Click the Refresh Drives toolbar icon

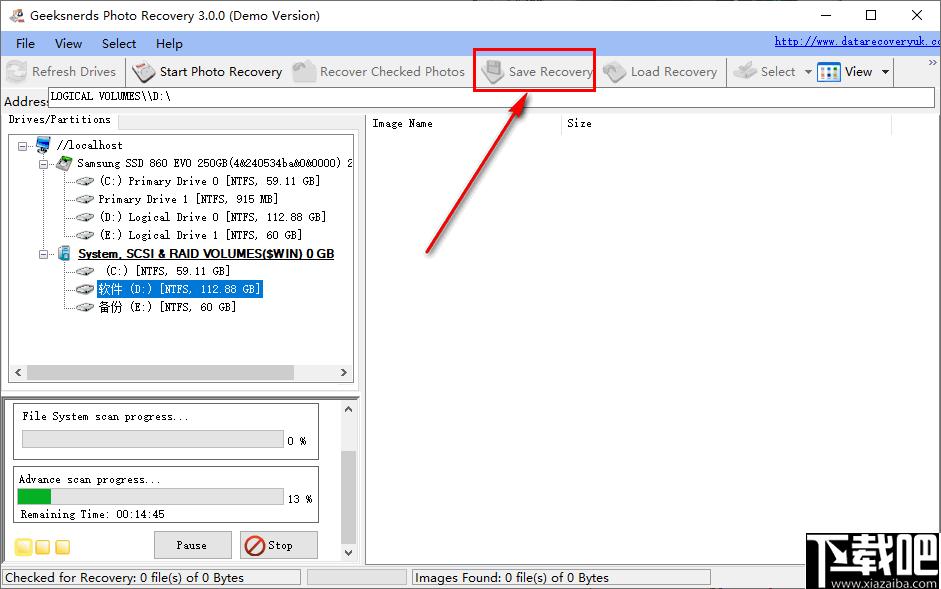tap(17, 71)
